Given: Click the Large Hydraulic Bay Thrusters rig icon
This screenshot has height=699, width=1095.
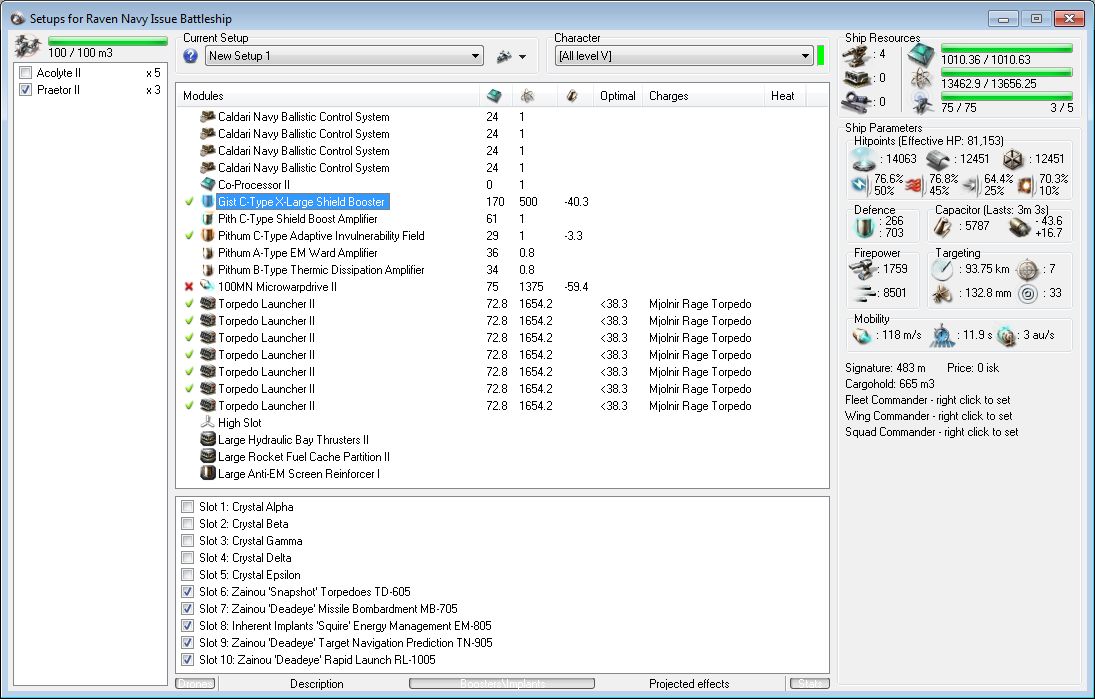Looking at the screenshot, I should [207, 439].
